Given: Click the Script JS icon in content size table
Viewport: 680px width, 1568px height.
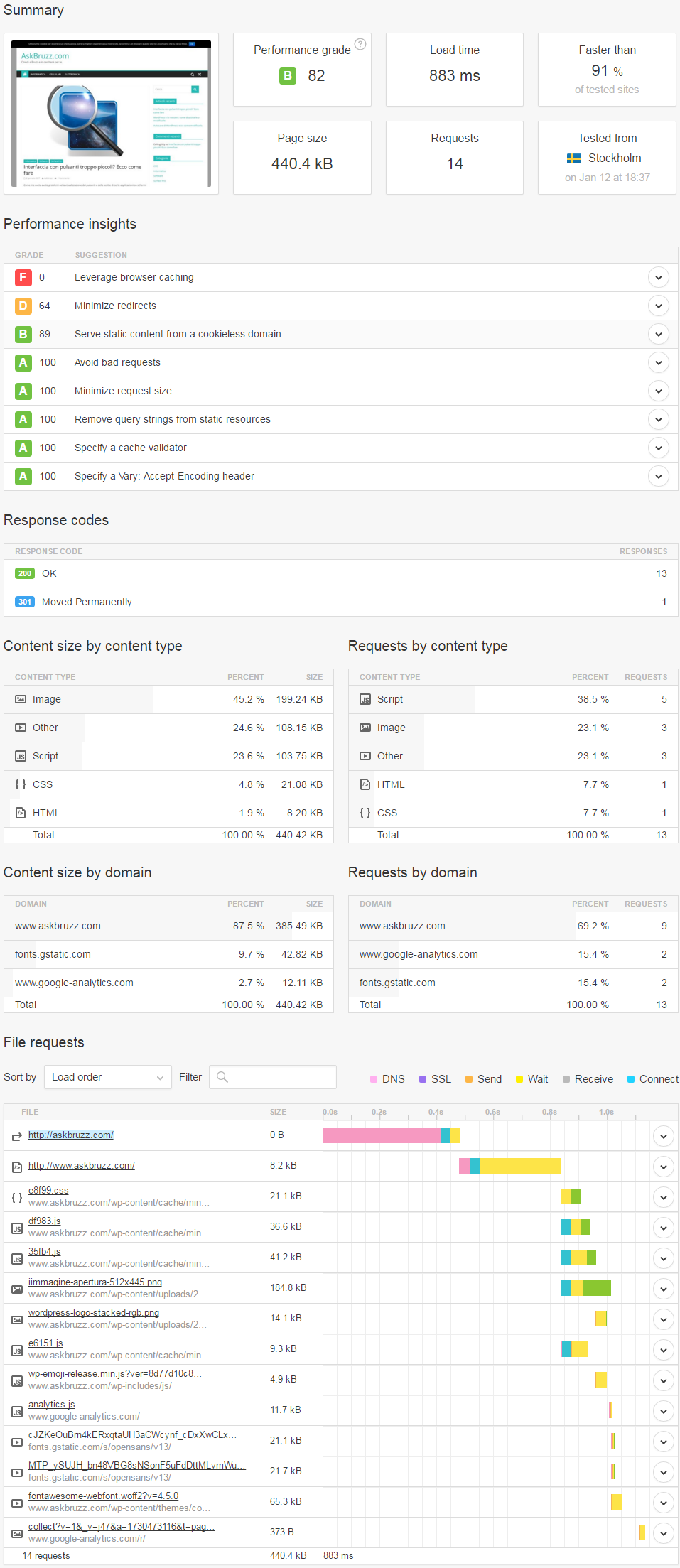Looking at the screenshot, I should point(21,756).
